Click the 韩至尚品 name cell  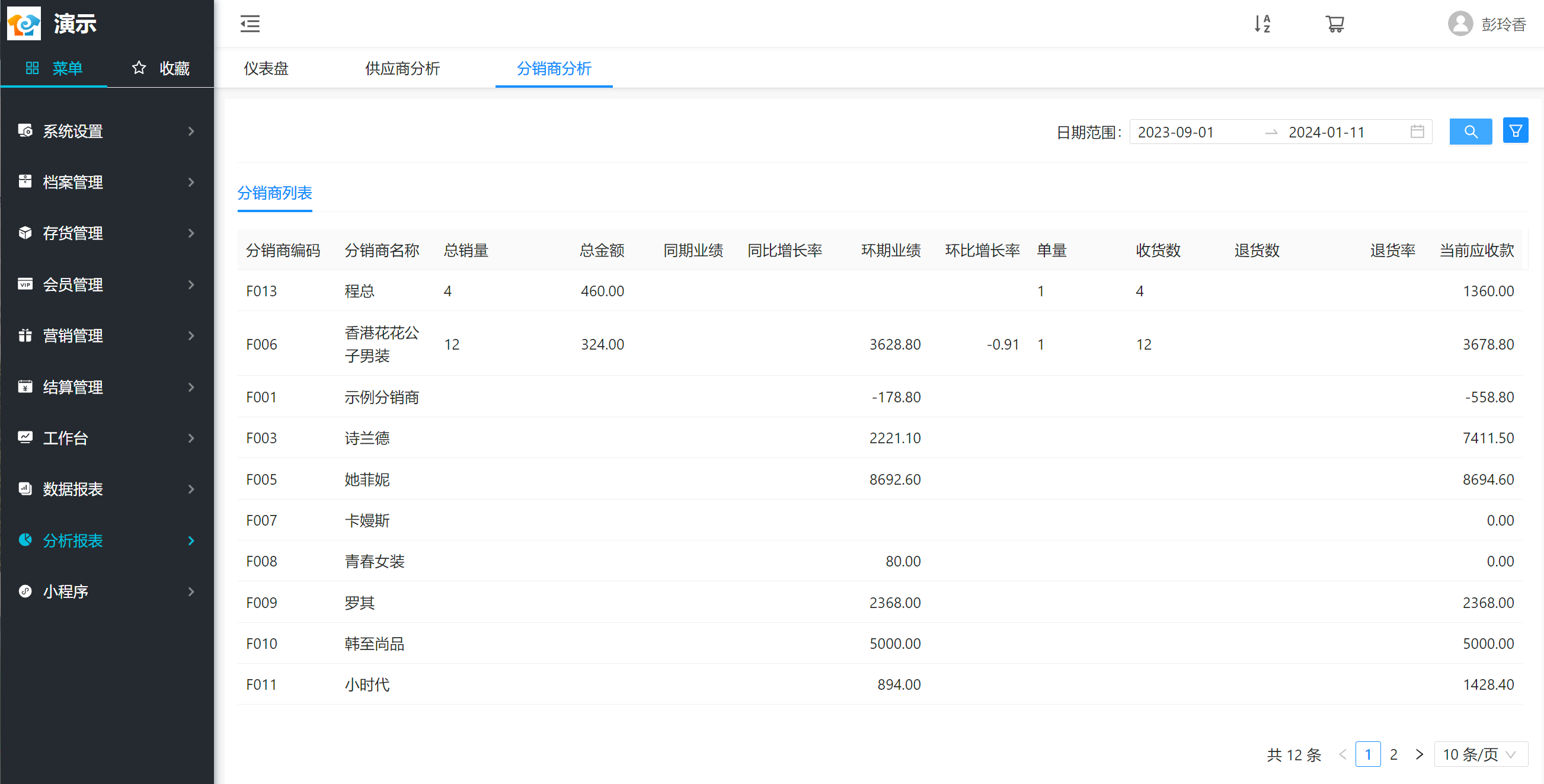[375, 643]
